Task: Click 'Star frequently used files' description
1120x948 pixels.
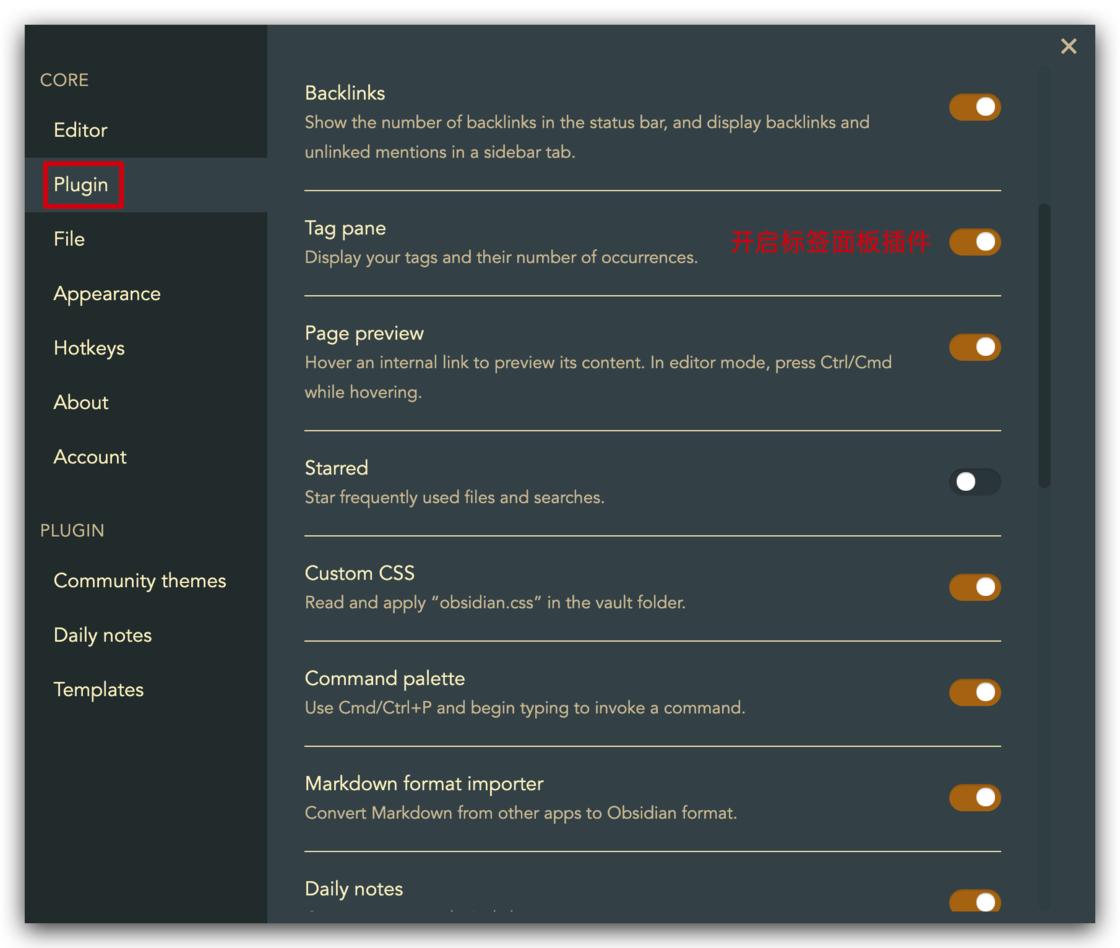Action: (454, 497)
